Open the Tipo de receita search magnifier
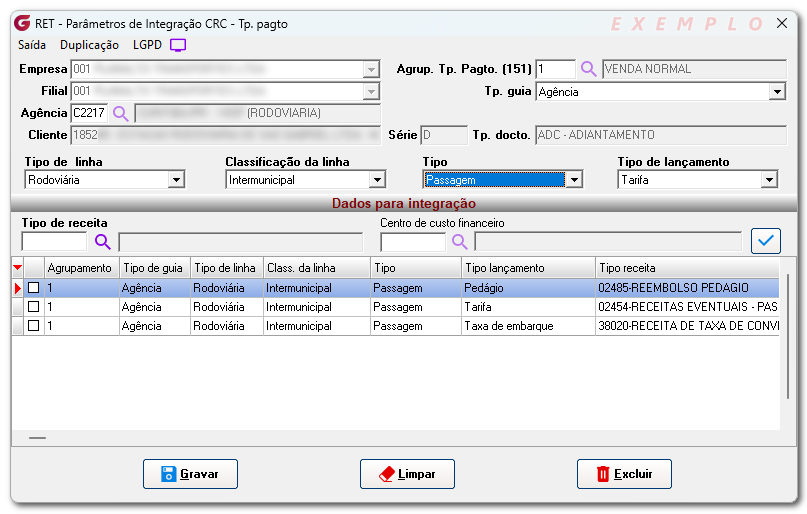 tap(102, 241)
